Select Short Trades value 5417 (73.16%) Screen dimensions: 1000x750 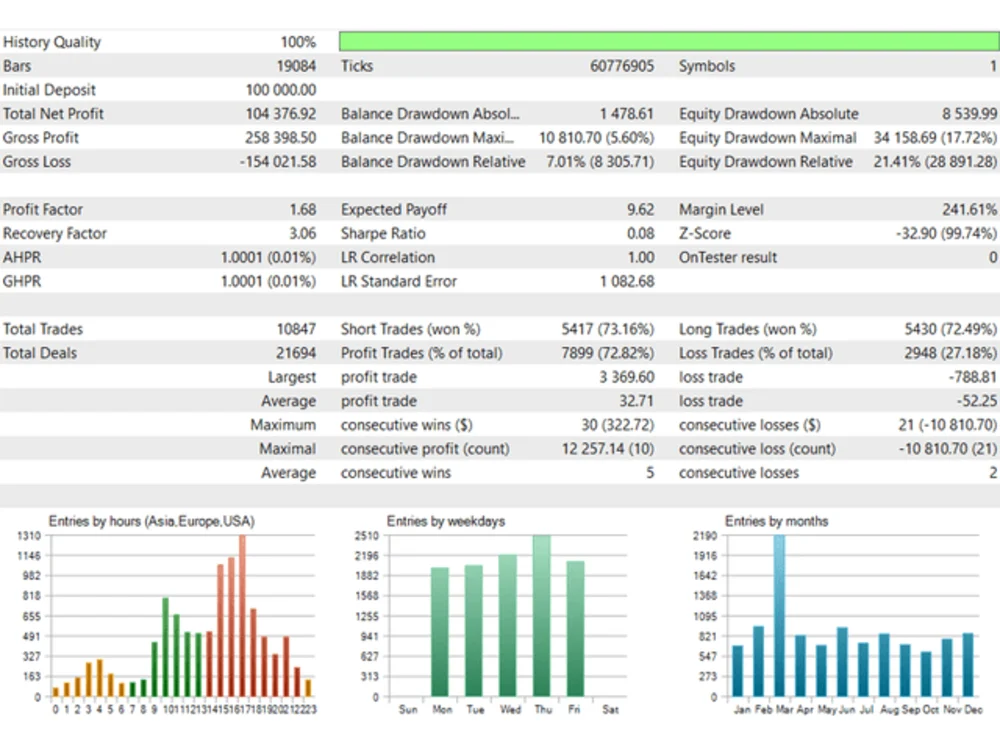608,329
